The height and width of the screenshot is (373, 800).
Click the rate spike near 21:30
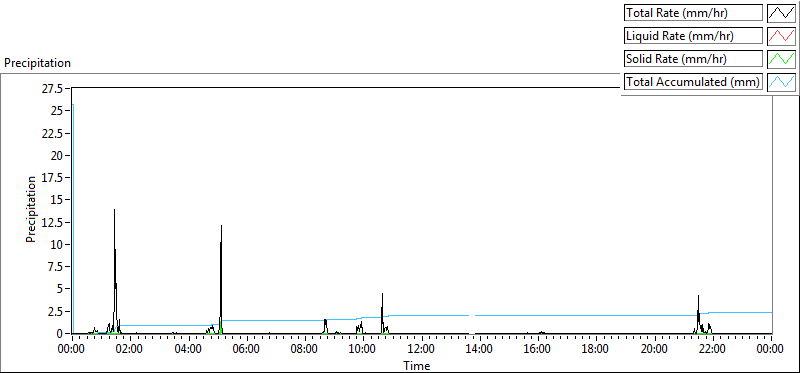[x=698, y=314]
